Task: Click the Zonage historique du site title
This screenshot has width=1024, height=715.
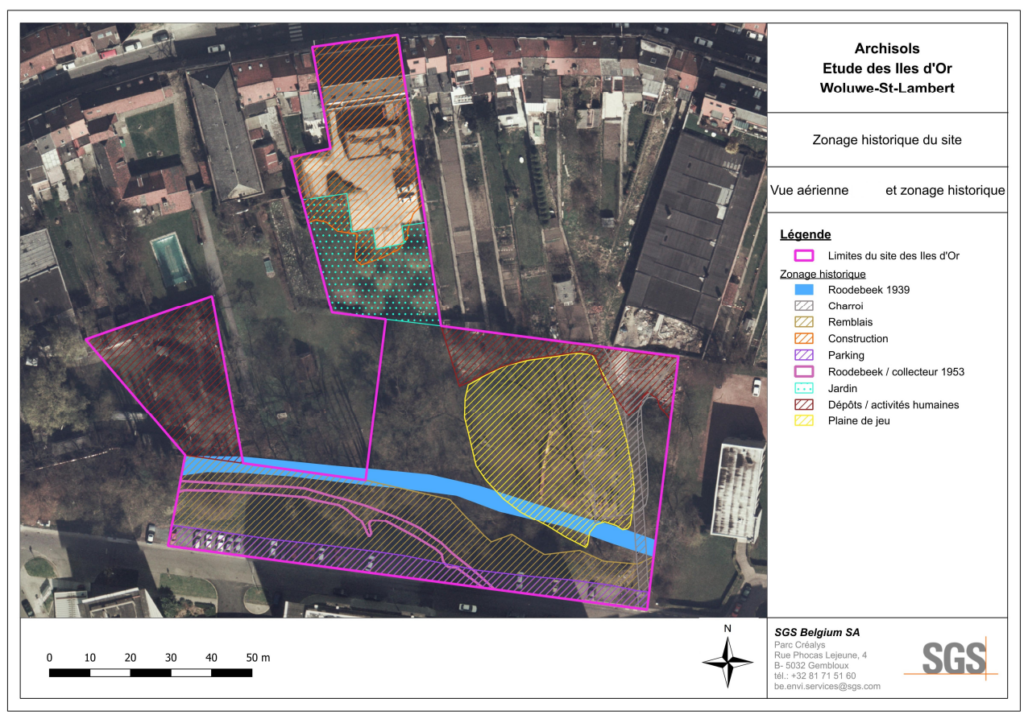Action: tap(886, 140)
